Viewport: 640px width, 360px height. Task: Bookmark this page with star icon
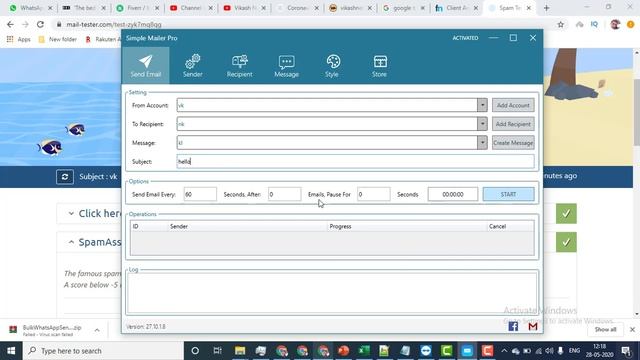561,24
